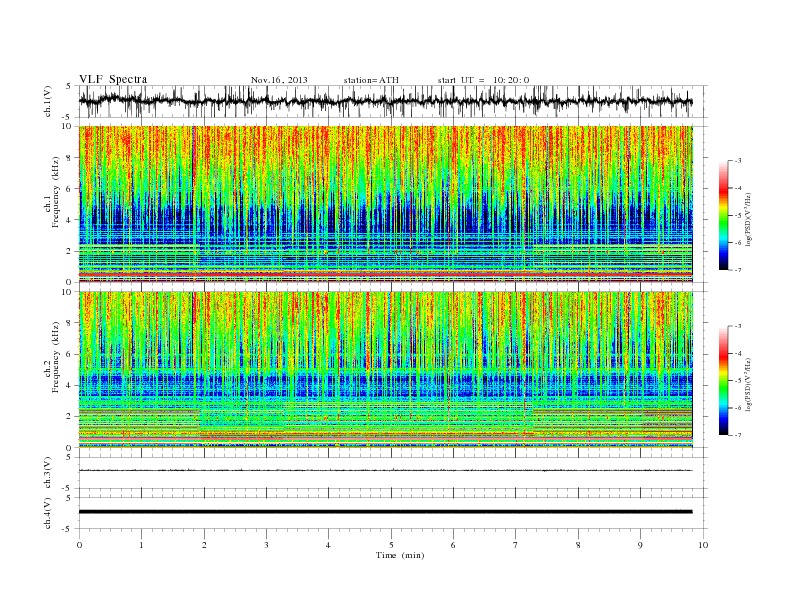Click time axis tick label "5"
792x612 pixels.
click(x=391, y=545)
